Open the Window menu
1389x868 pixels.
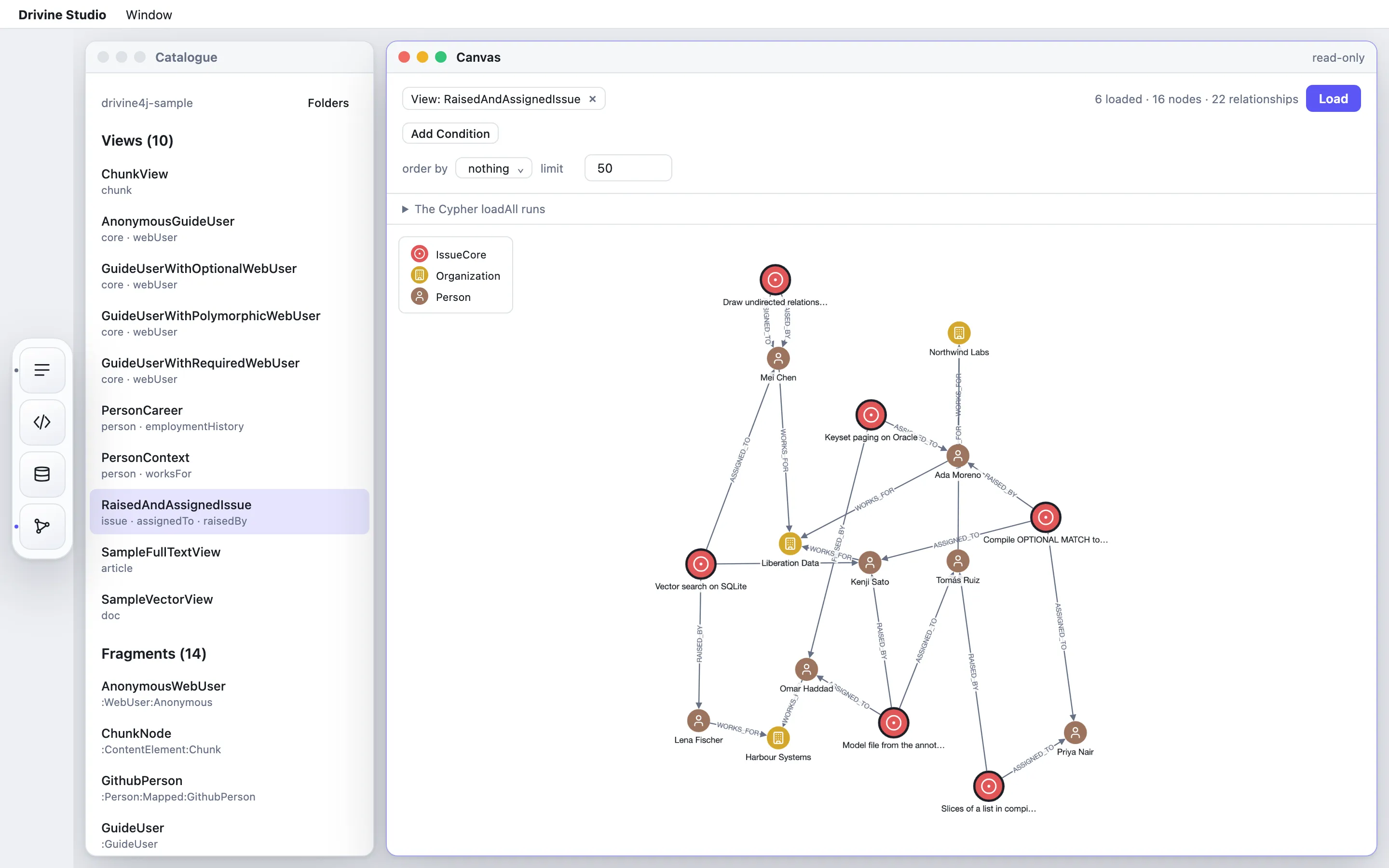coord(149,14)
